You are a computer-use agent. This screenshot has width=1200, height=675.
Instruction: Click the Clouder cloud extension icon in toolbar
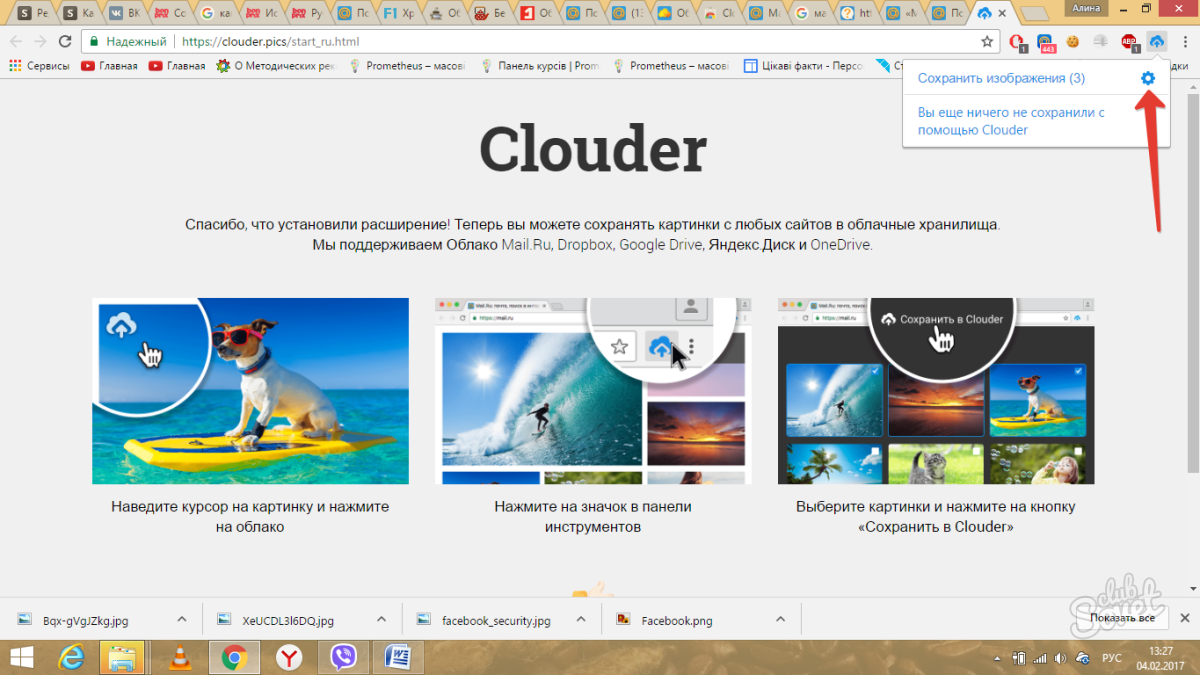point(1157,42)
